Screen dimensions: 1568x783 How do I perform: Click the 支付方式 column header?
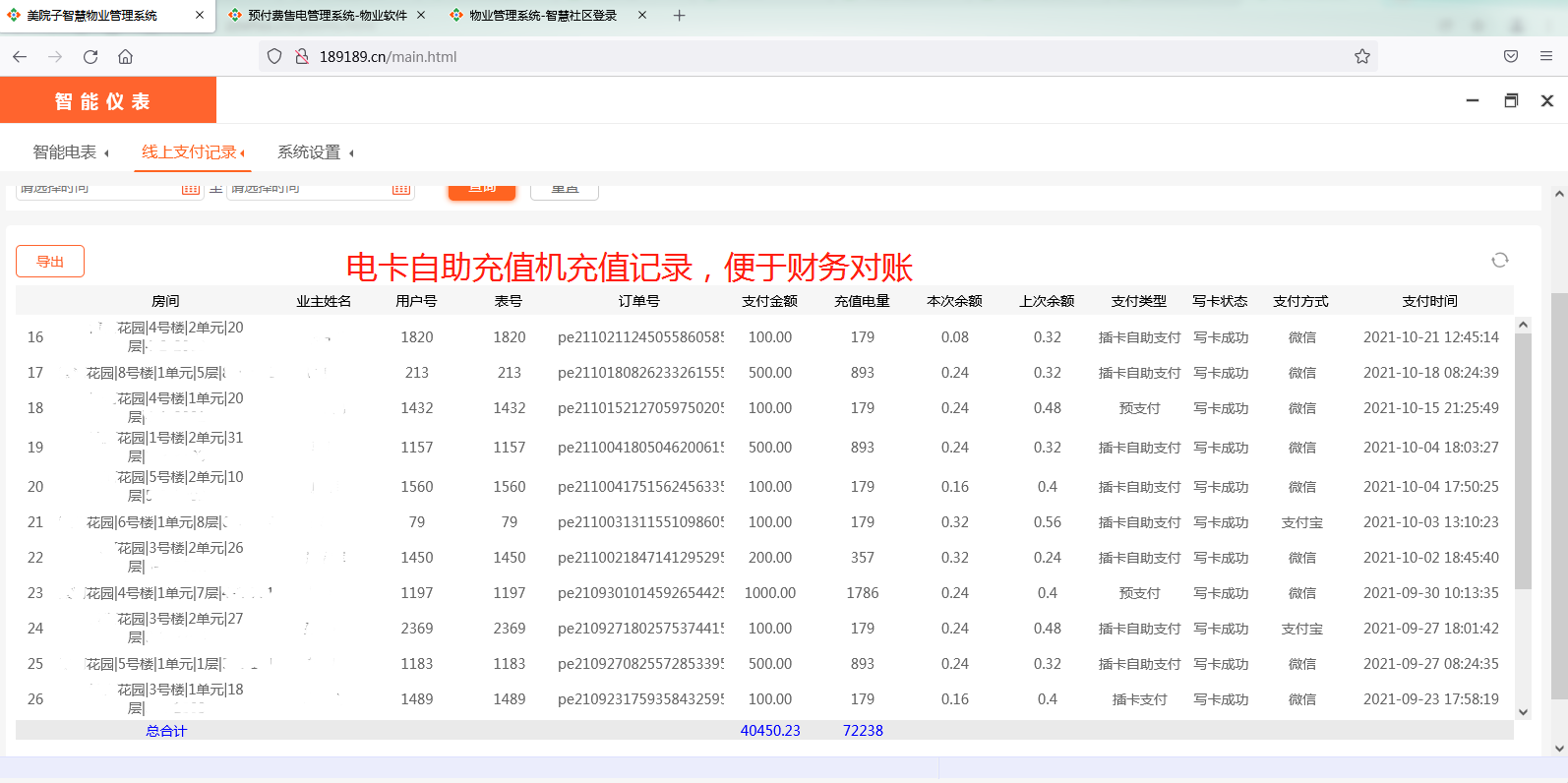coord(1300,301)
